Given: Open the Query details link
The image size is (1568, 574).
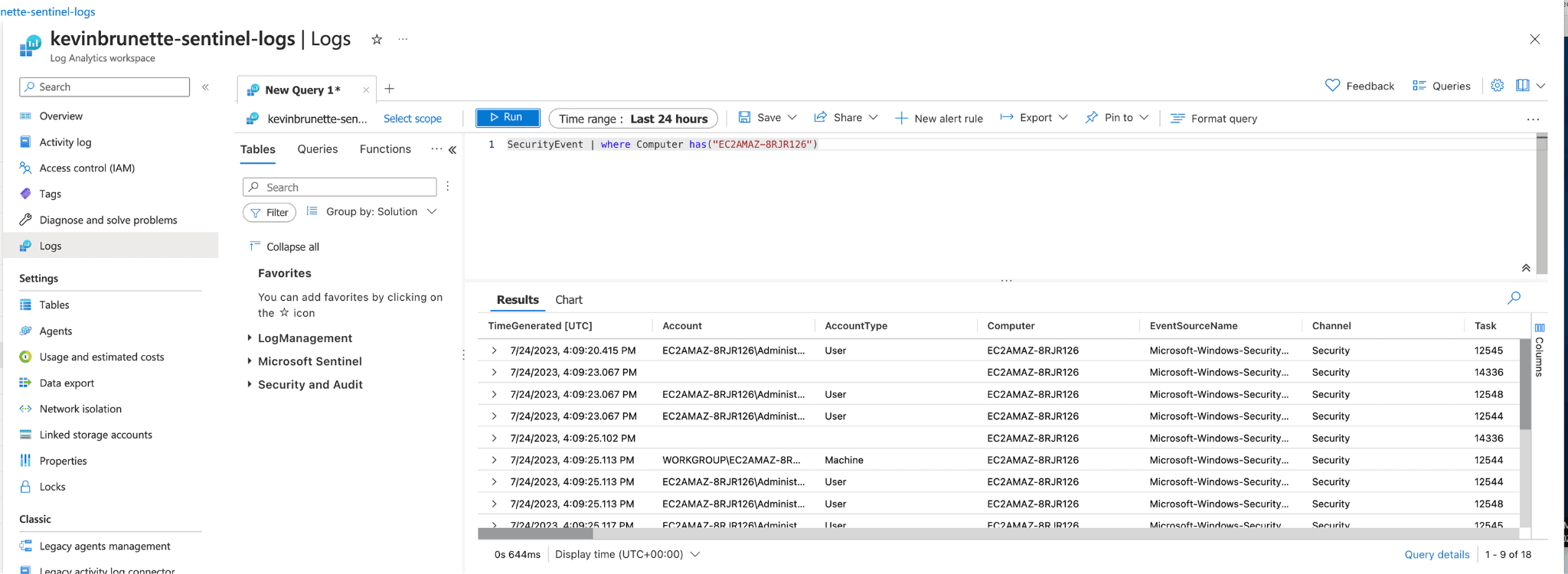Looking at the screenshot, I should 1436,554.
